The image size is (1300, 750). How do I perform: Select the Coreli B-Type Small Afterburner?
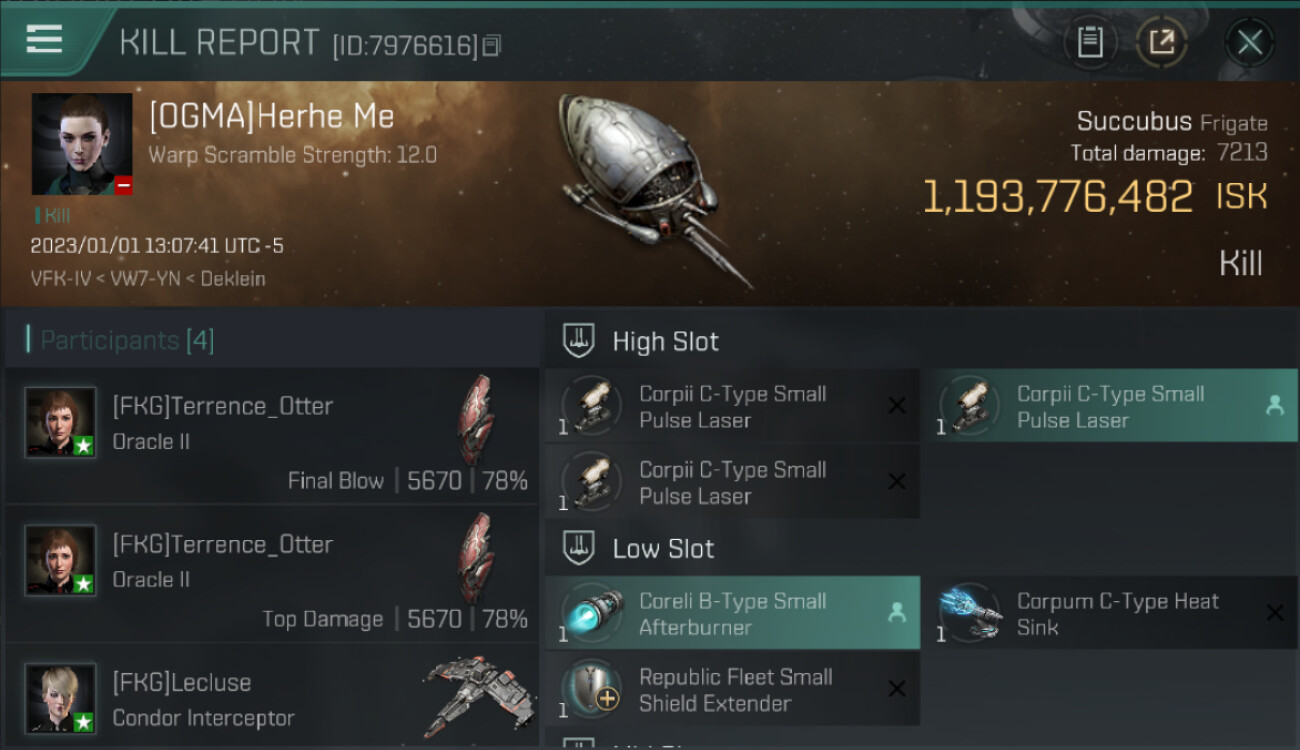(733, 613)
